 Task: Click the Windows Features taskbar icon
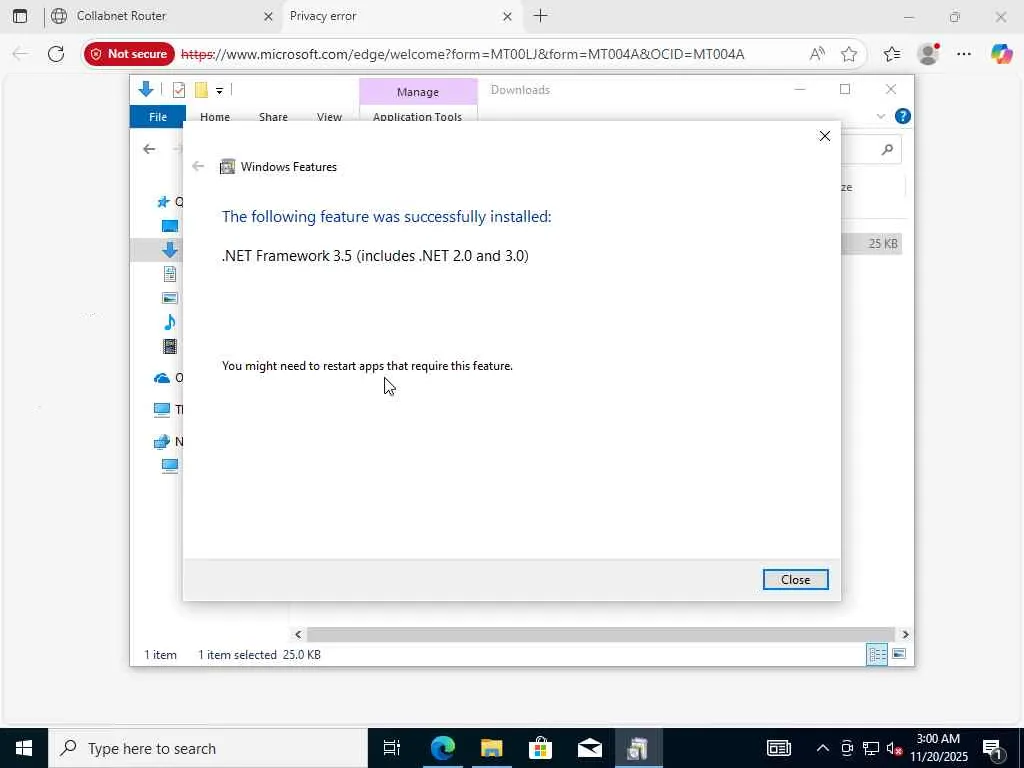(637, 748)
